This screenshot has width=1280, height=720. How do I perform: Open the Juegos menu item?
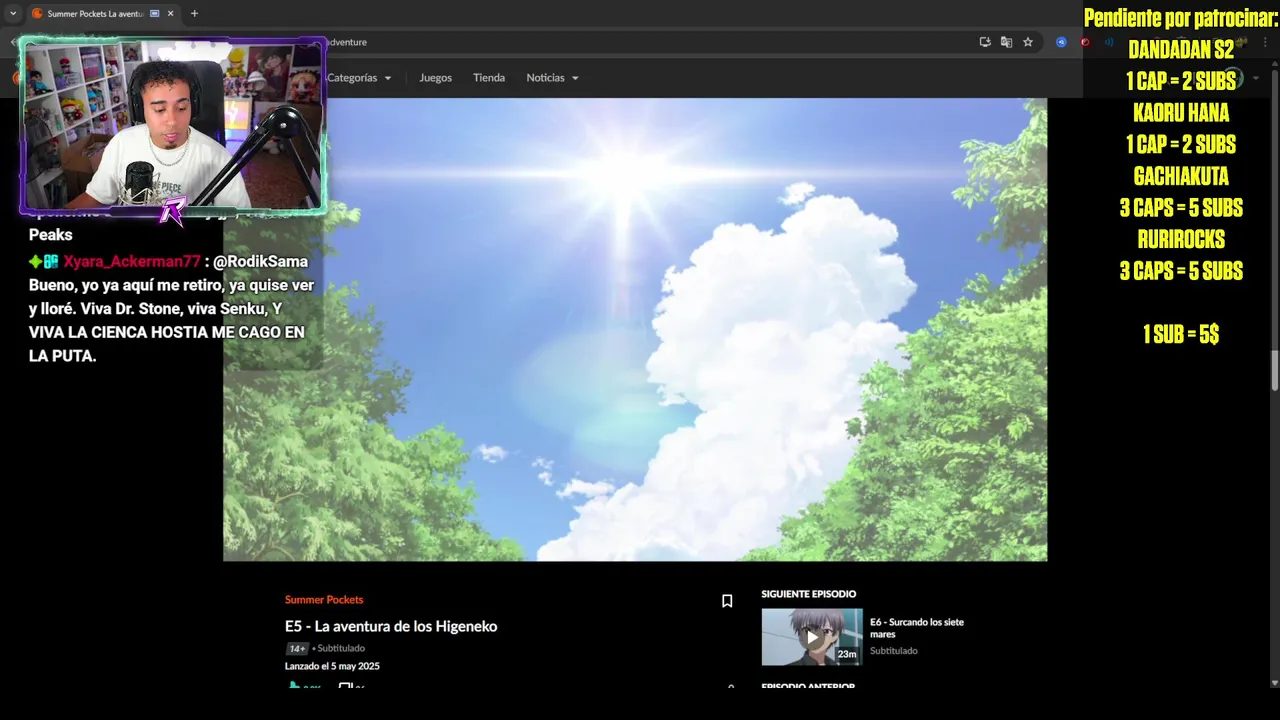point(435,77)
